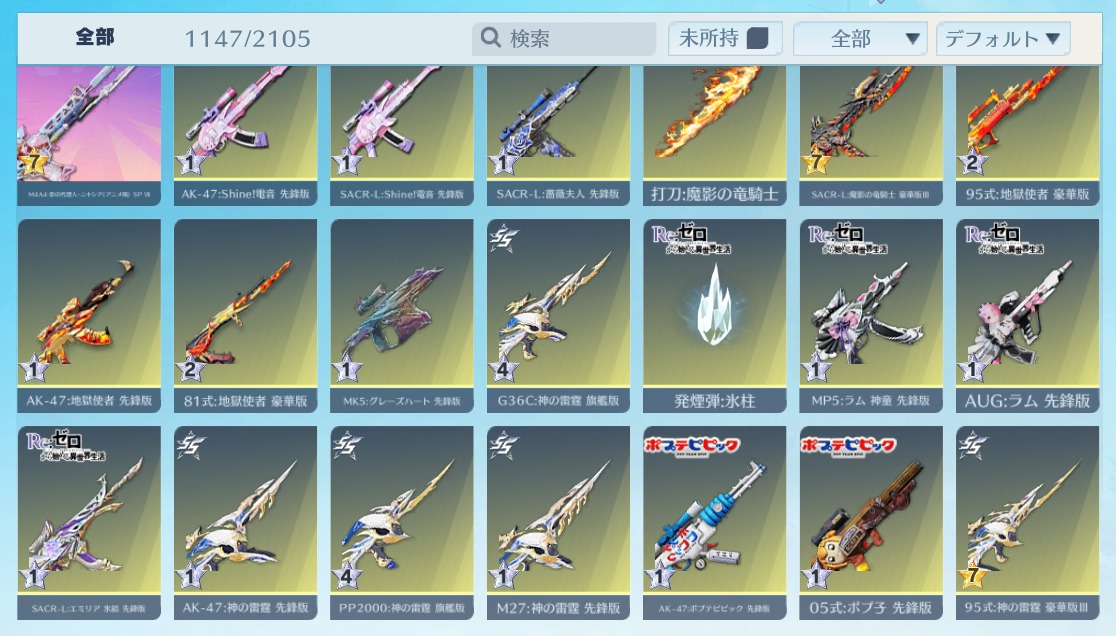Select the 81式:地獄使者 豪華版 skin

pos(246,316)
